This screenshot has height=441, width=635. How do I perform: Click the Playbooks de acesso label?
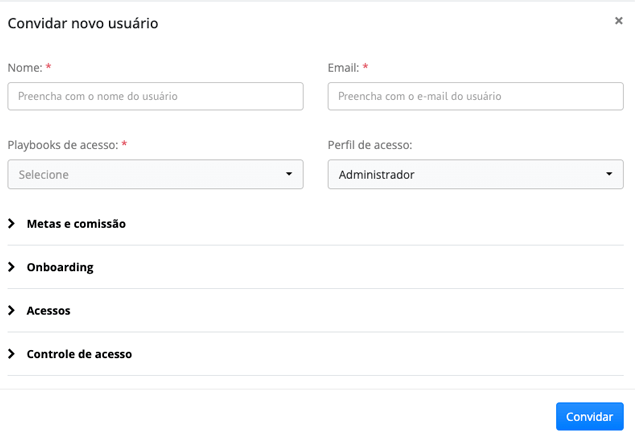point(63,145)
